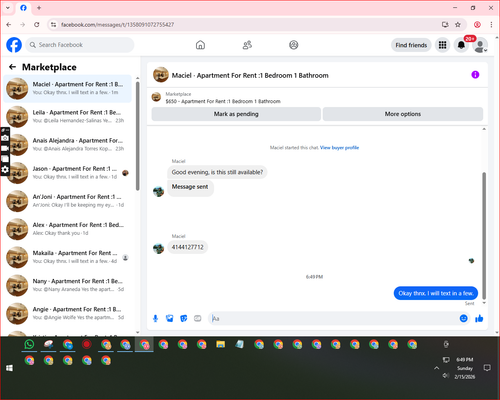Open the Leila apartment conversation
500x400 pixels.
pos(67,116)
